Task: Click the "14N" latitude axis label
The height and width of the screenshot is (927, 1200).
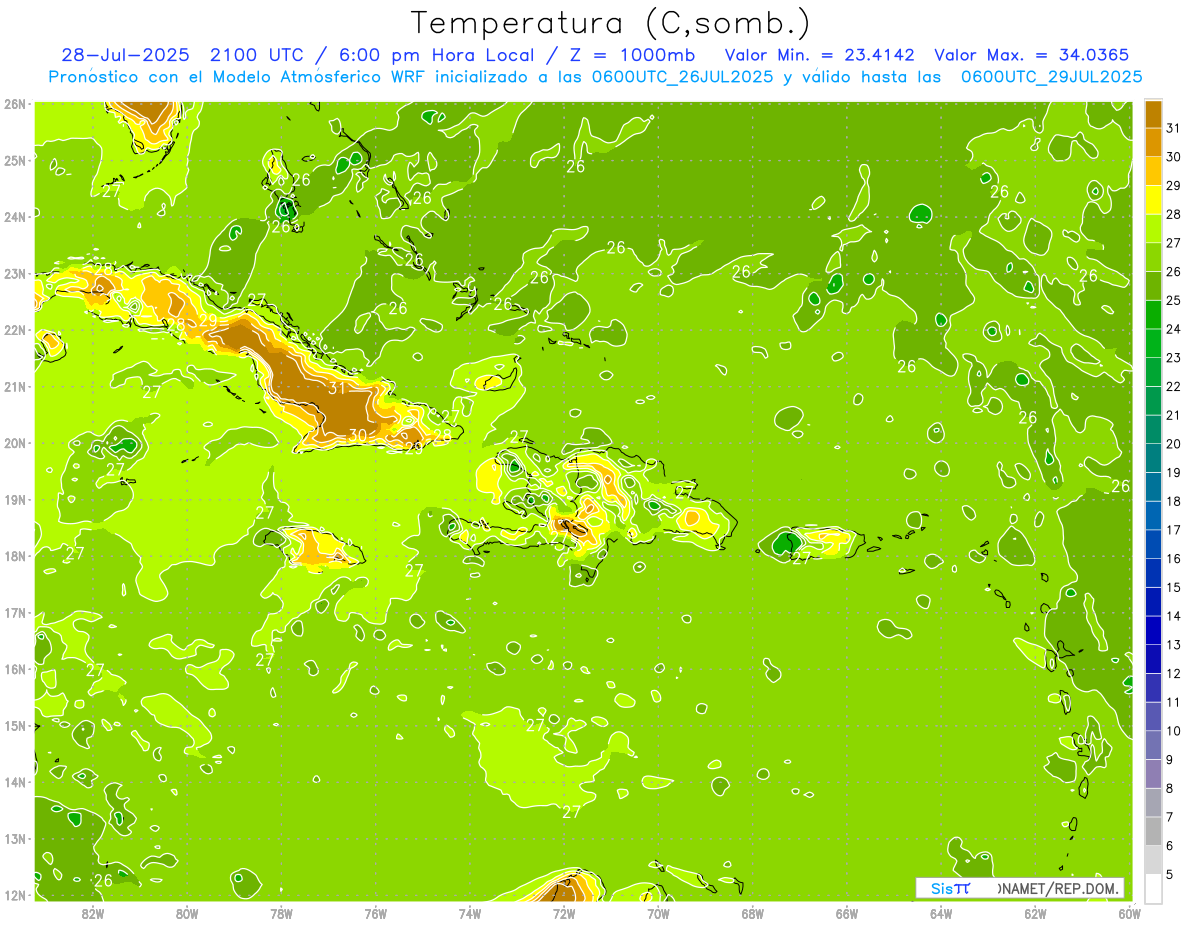Action: (14, 782)
